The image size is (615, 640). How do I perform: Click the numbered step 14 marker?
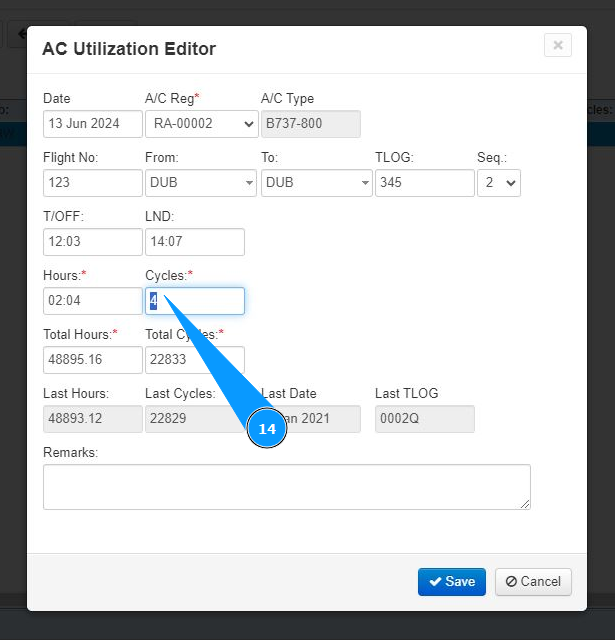267,429
